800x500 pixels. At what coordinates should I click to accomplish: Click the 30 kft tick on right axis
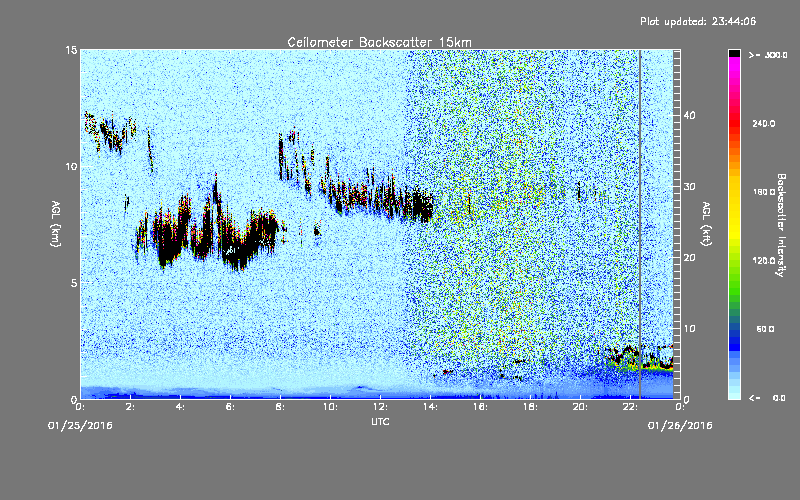(689, 186)
